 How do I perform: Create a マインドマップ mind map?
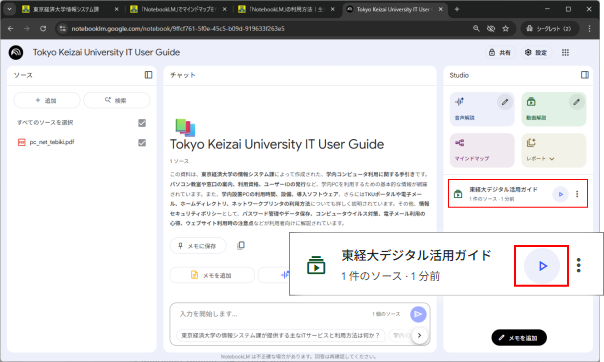(x=482, y=150)
